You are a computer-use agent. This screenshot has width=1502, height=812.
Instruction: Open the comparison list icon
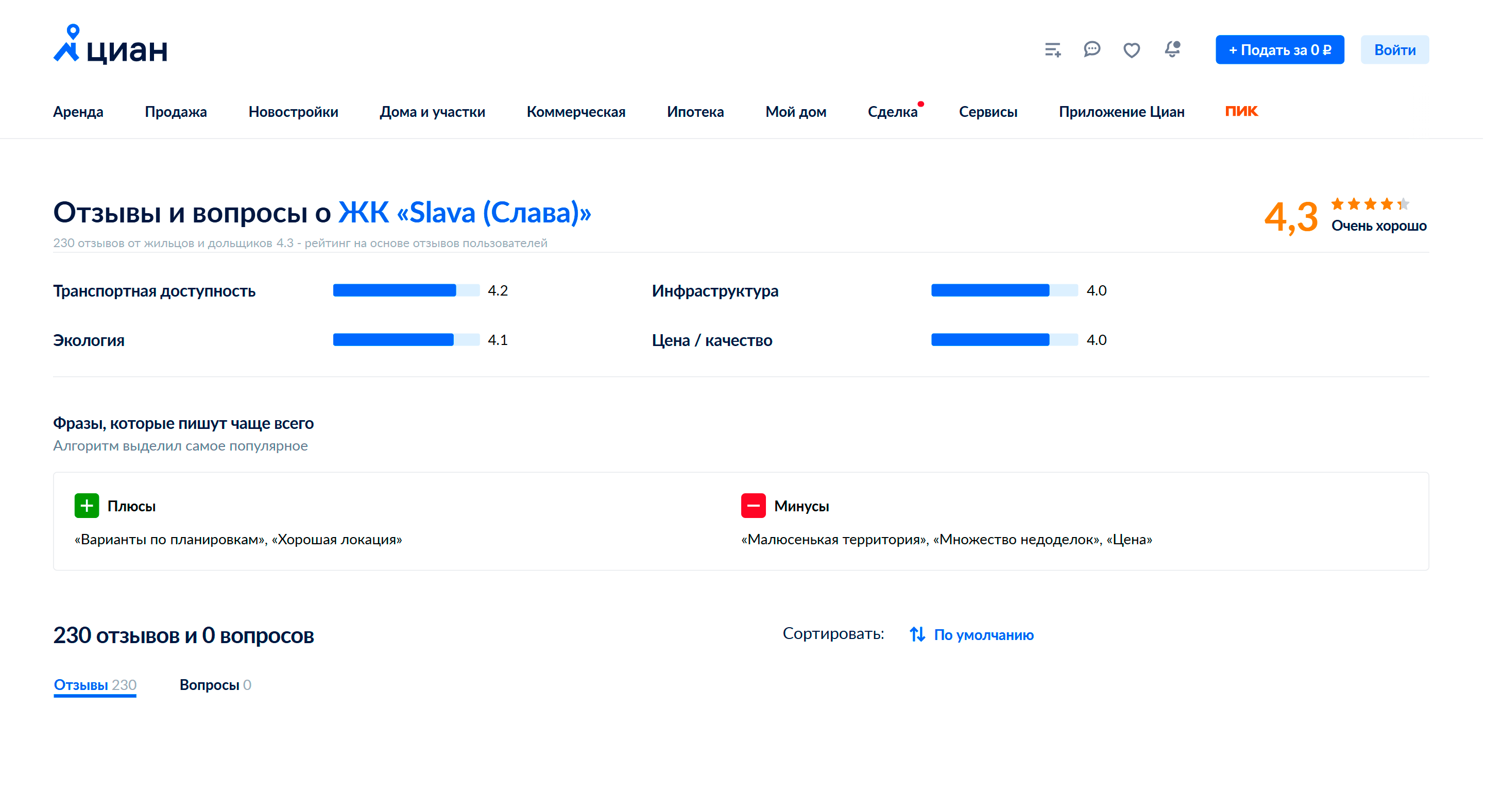(x=1052, y=50)
